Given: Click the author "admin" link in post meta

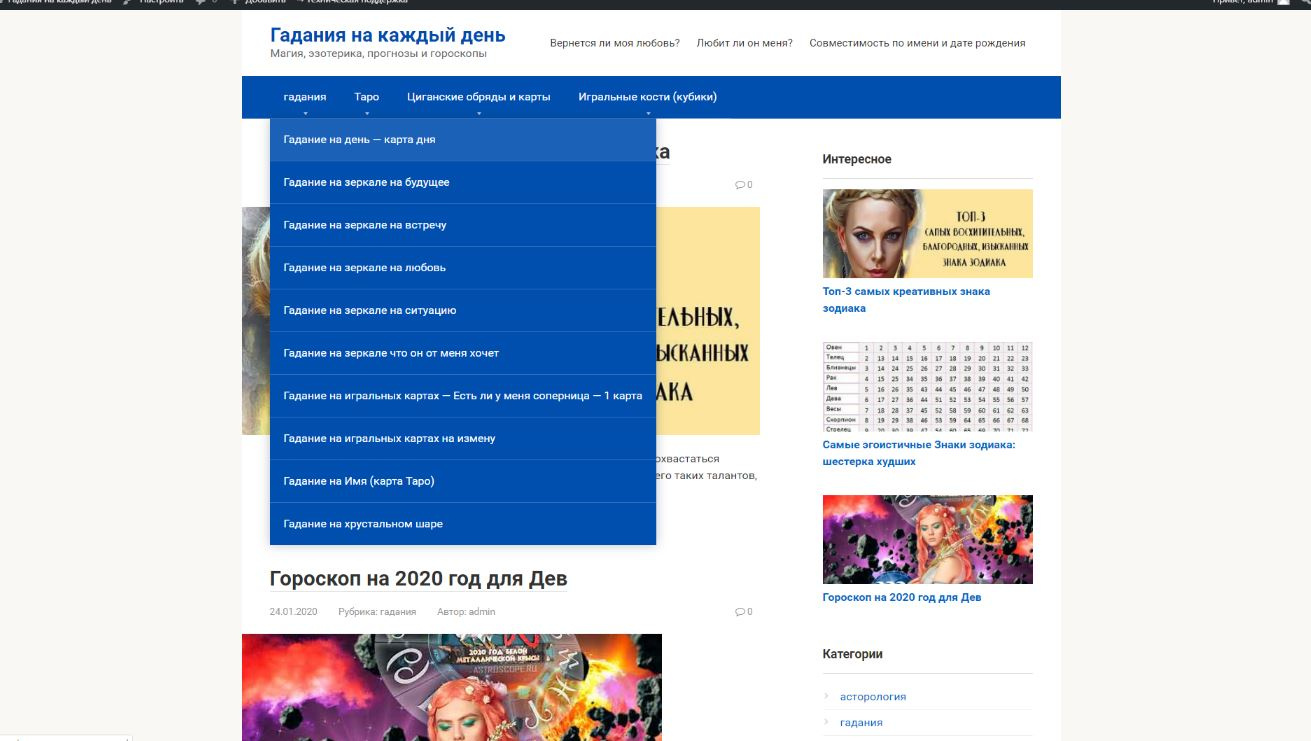Looking at the screenshot, I should click(483, 612).
